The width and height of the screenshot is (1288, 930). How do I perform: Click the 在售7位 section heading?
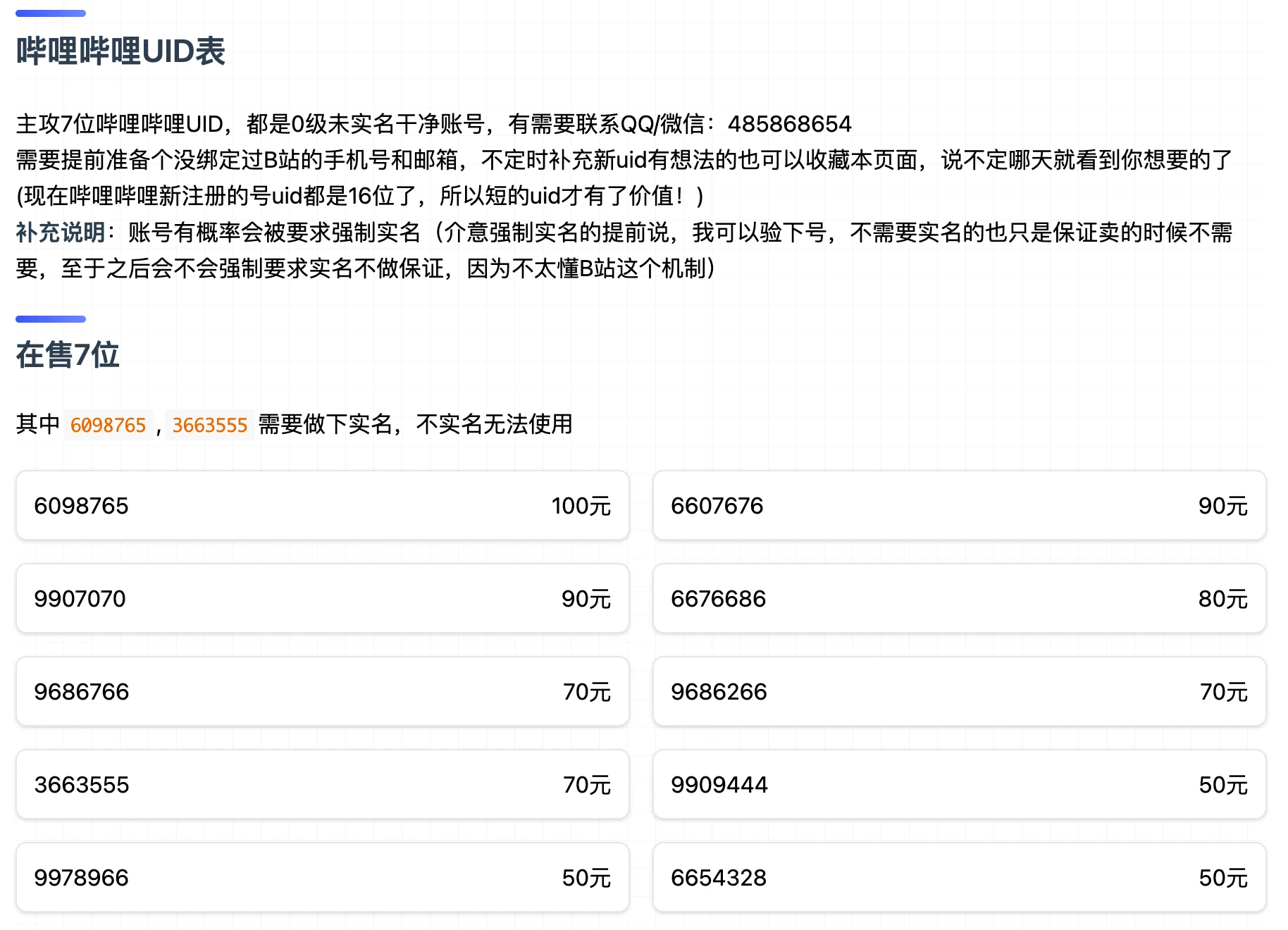click(x=68, y=354)
